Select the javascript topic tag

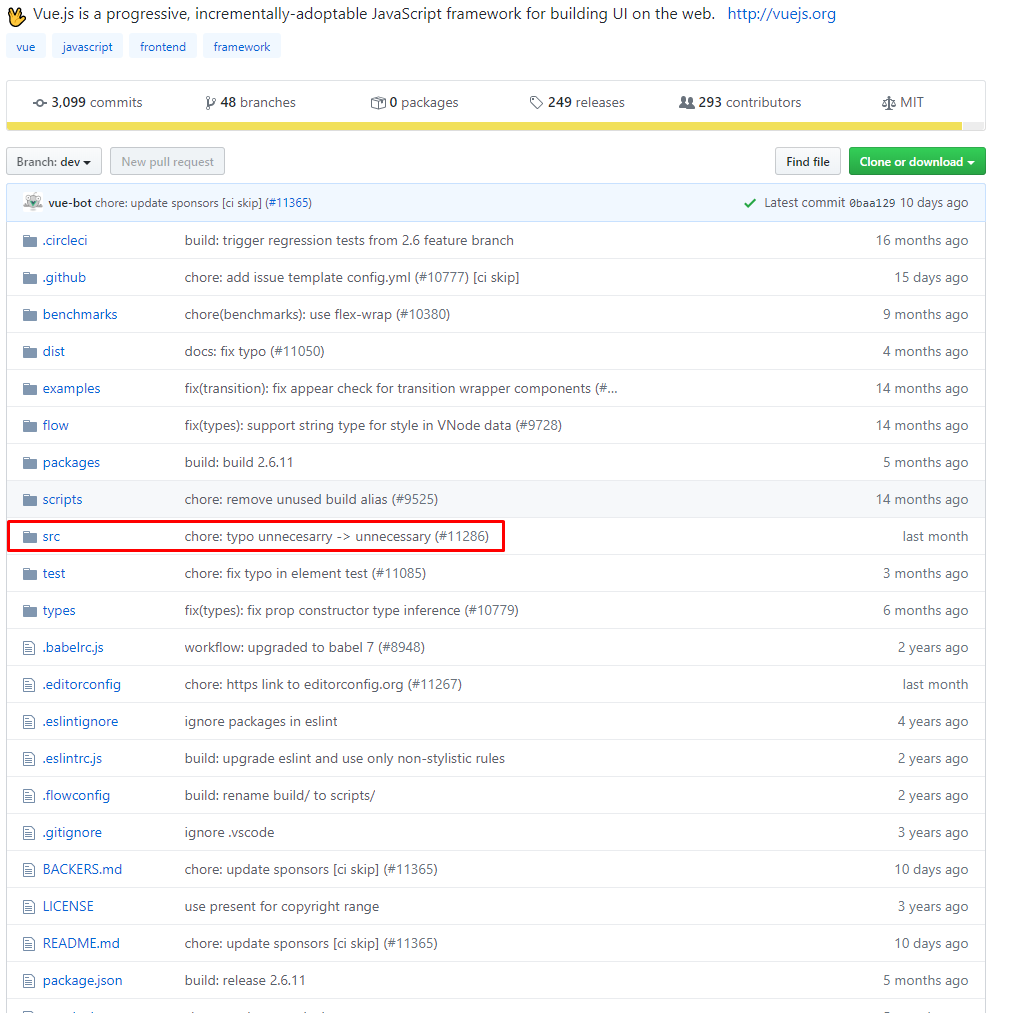tap(87, 47)
